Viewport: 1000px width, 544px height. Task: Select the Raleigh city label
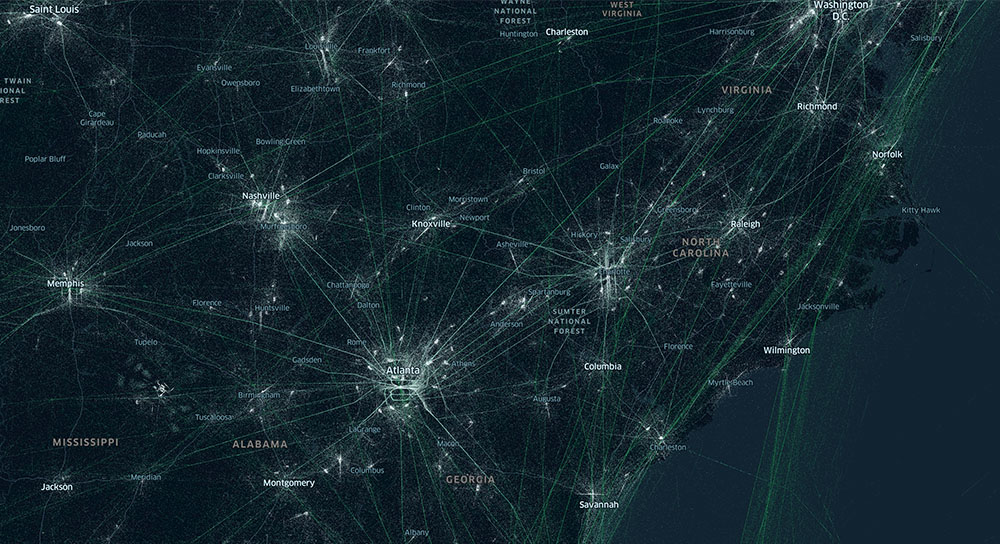pyautogui.click(x=746, y=224)
